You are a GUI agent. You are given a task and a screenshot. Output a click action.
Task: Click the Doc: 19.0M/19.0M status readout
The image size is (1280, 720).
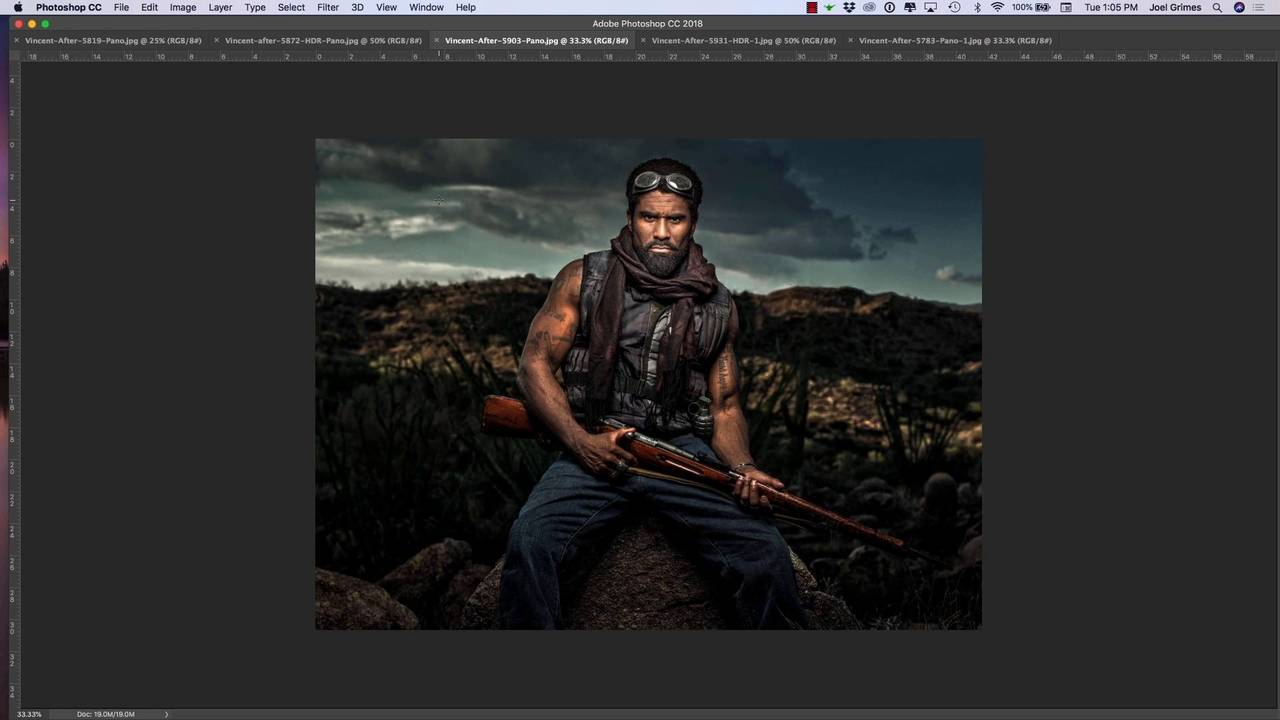(x=105, y=714)
